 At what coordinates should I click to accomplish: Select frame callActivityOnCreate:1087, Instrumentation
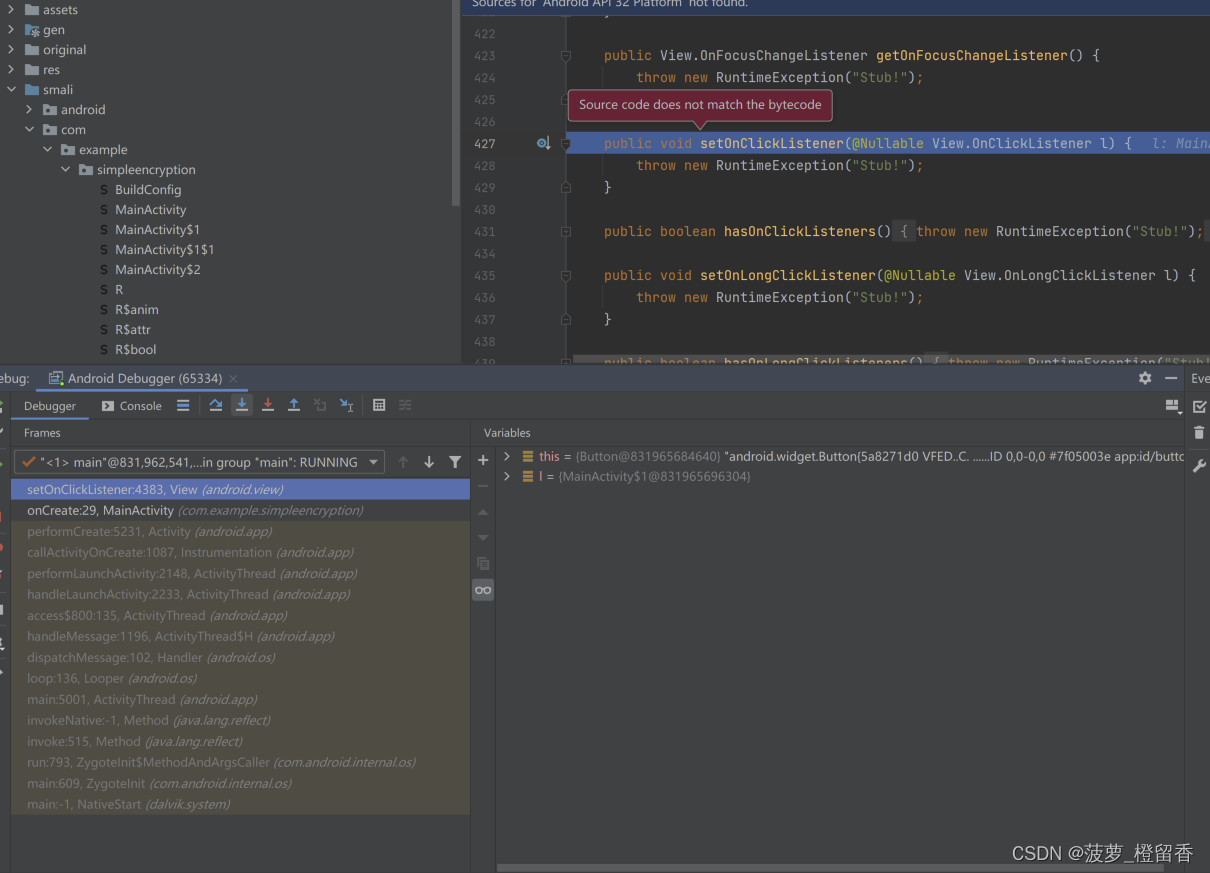(240, 552)
